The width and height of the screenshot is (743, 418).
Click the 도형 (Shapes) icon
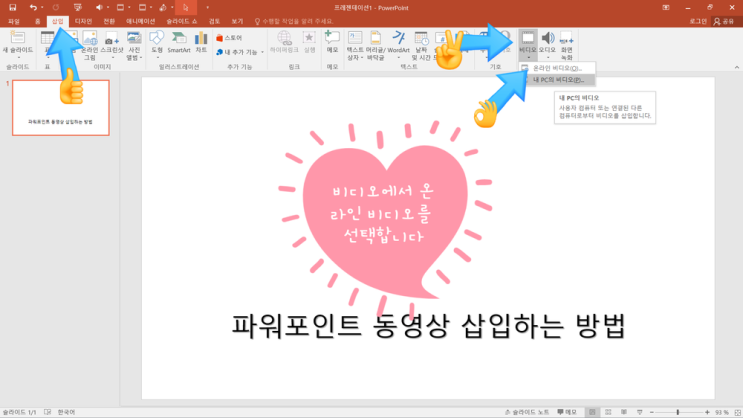pos(156,38)
